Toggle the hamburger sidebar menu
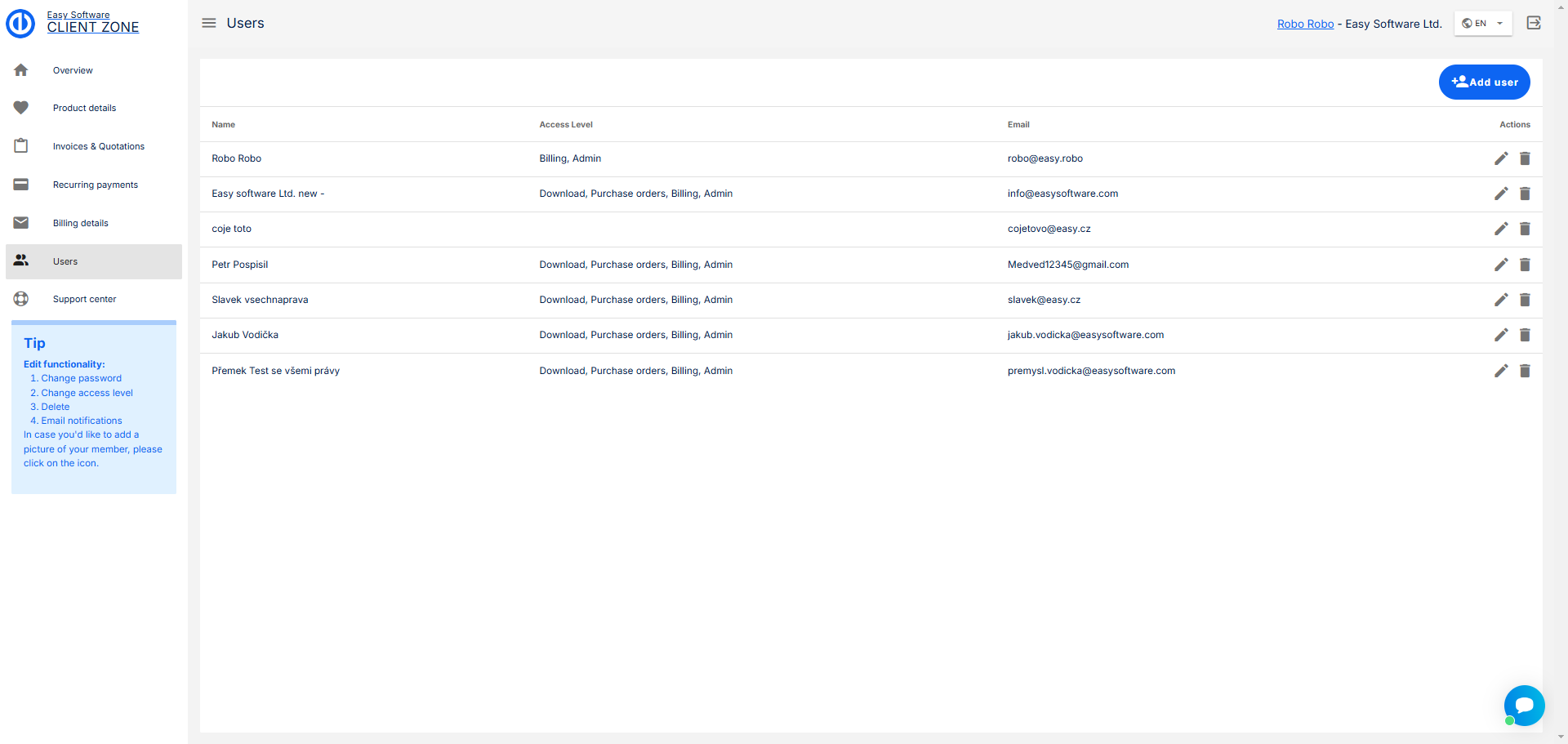 (209, 23)
